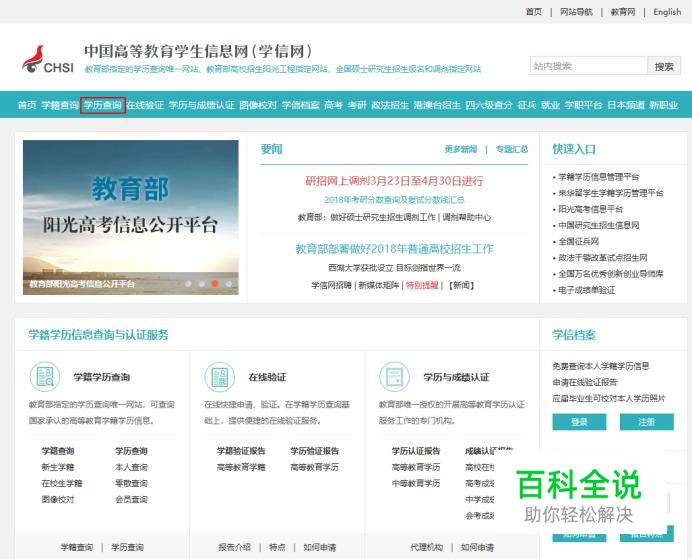
Task: Open the 网站导航 top link
Action: (576, 12)
